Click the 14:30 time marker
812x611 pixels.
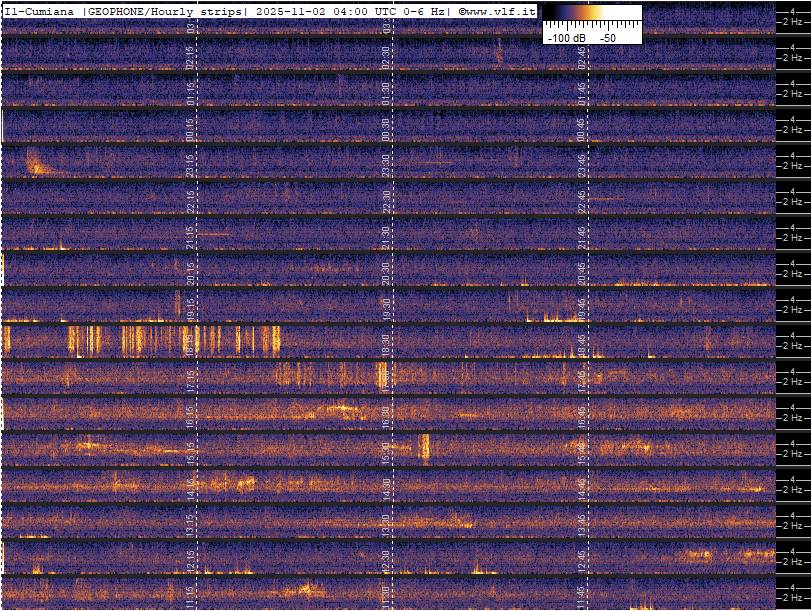click(386, 488)
